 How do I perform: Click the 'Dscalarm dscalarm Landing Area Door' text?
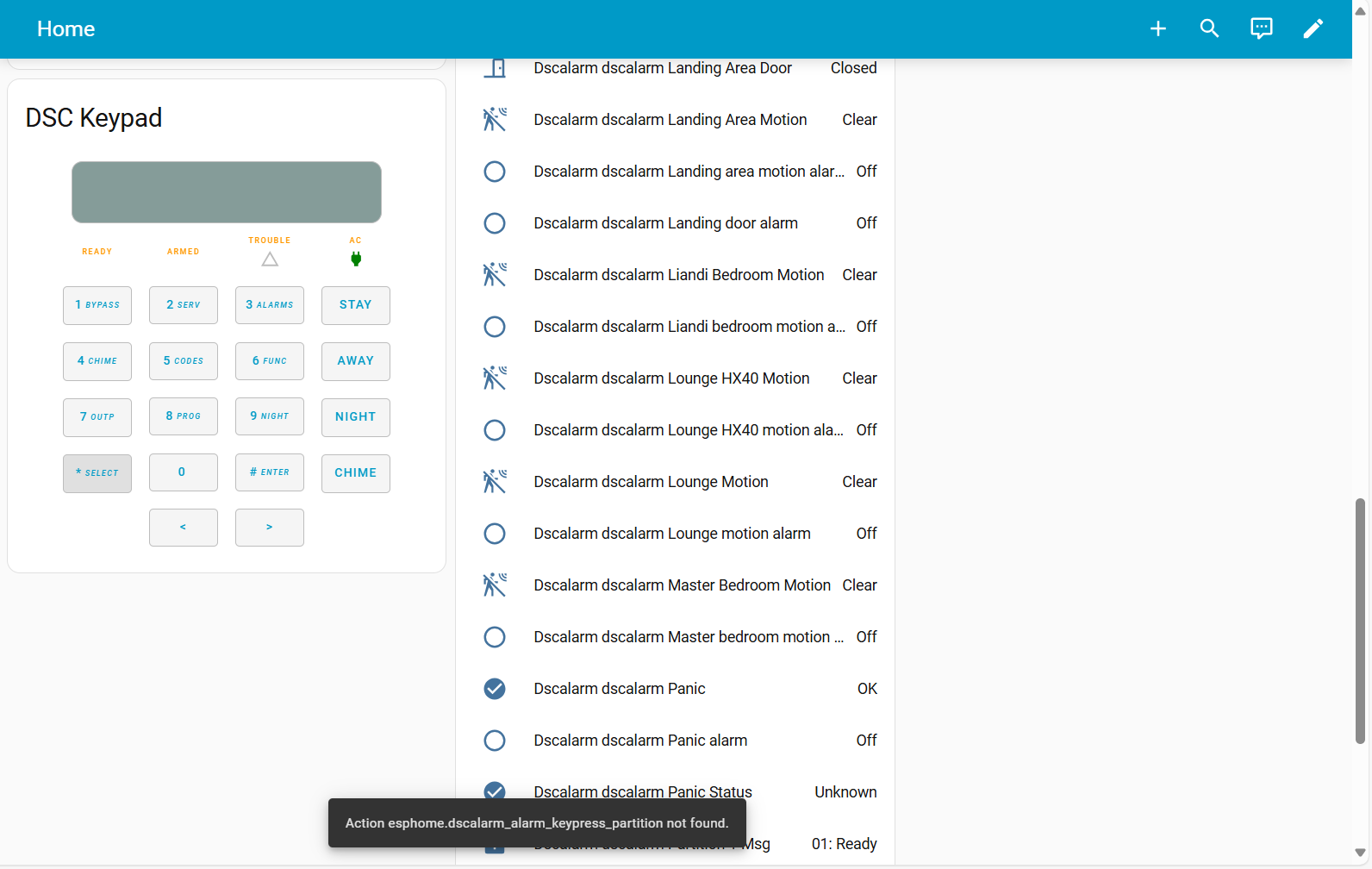663,68
